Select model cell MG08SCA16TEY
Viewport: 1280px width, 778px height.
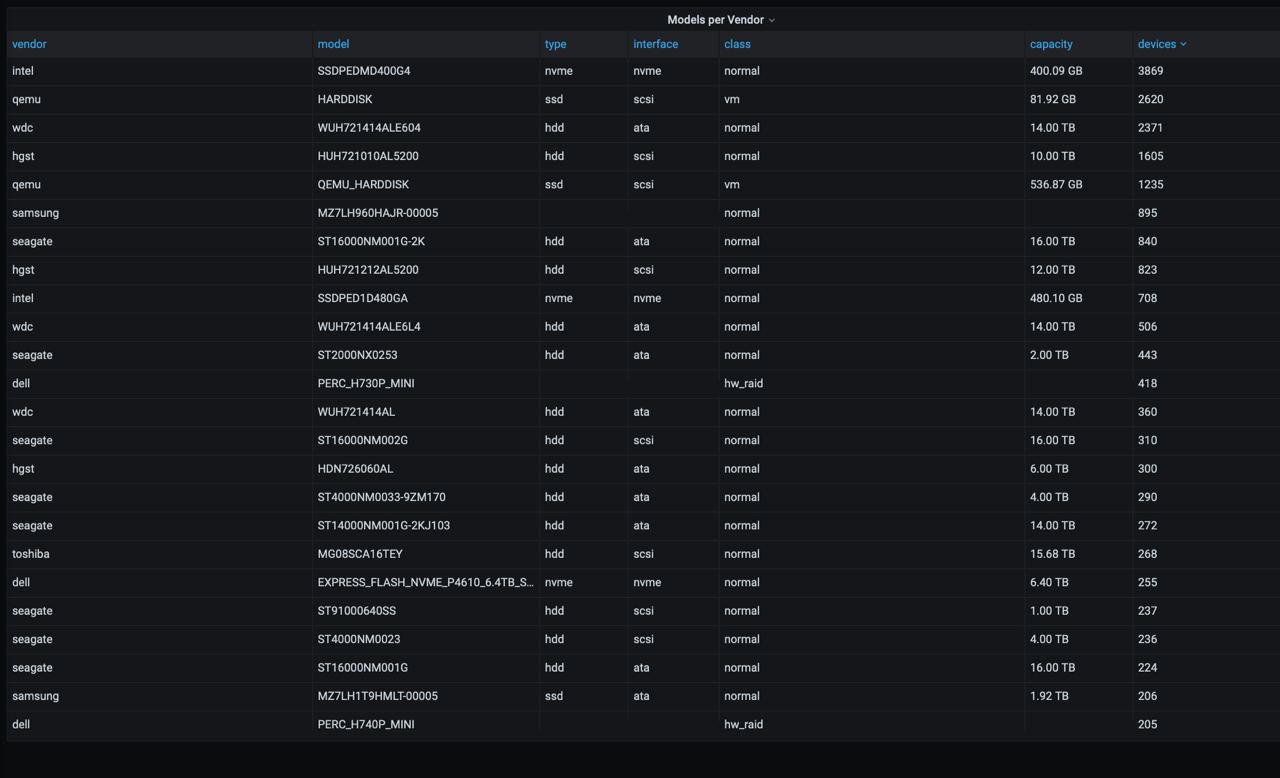click(x=360, y=554)
